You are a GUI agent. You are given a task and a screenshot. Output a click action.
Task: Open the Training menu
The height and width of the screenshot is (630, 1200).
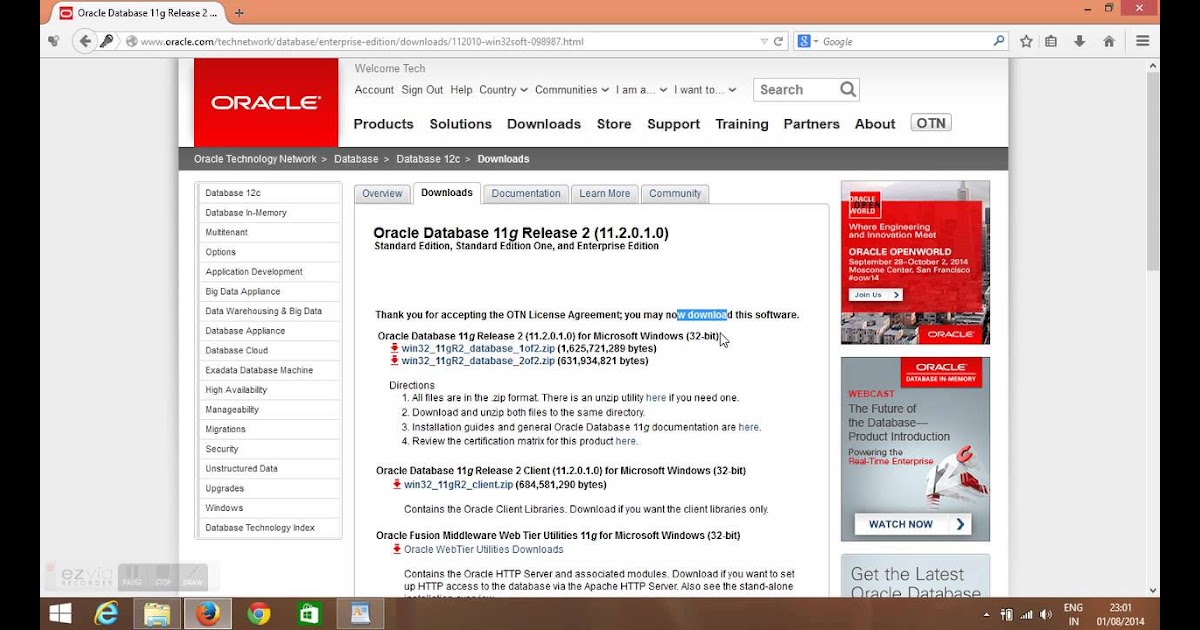click(742, 124)
